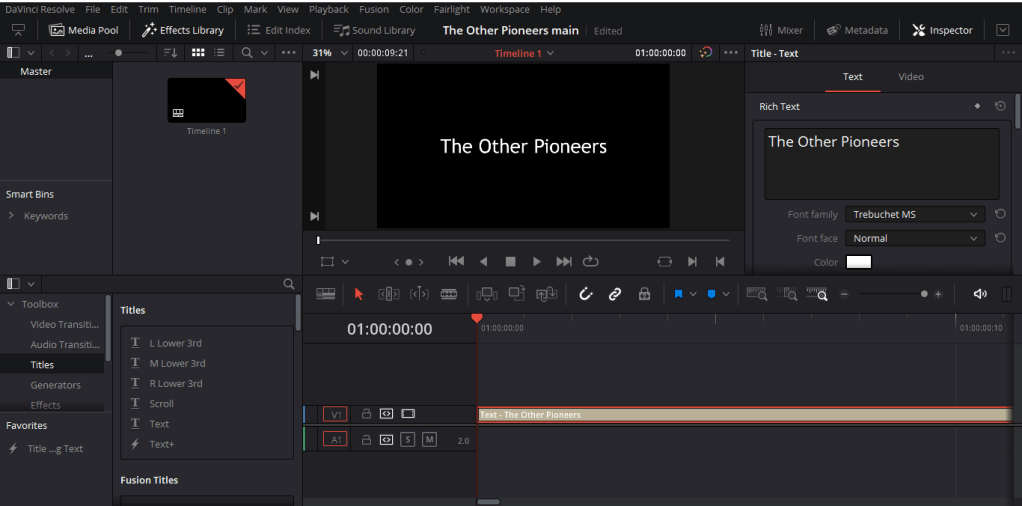Mute audio track A1 with M button
The width and height of the screenshot is (1022, 506).
click(429, 439)
